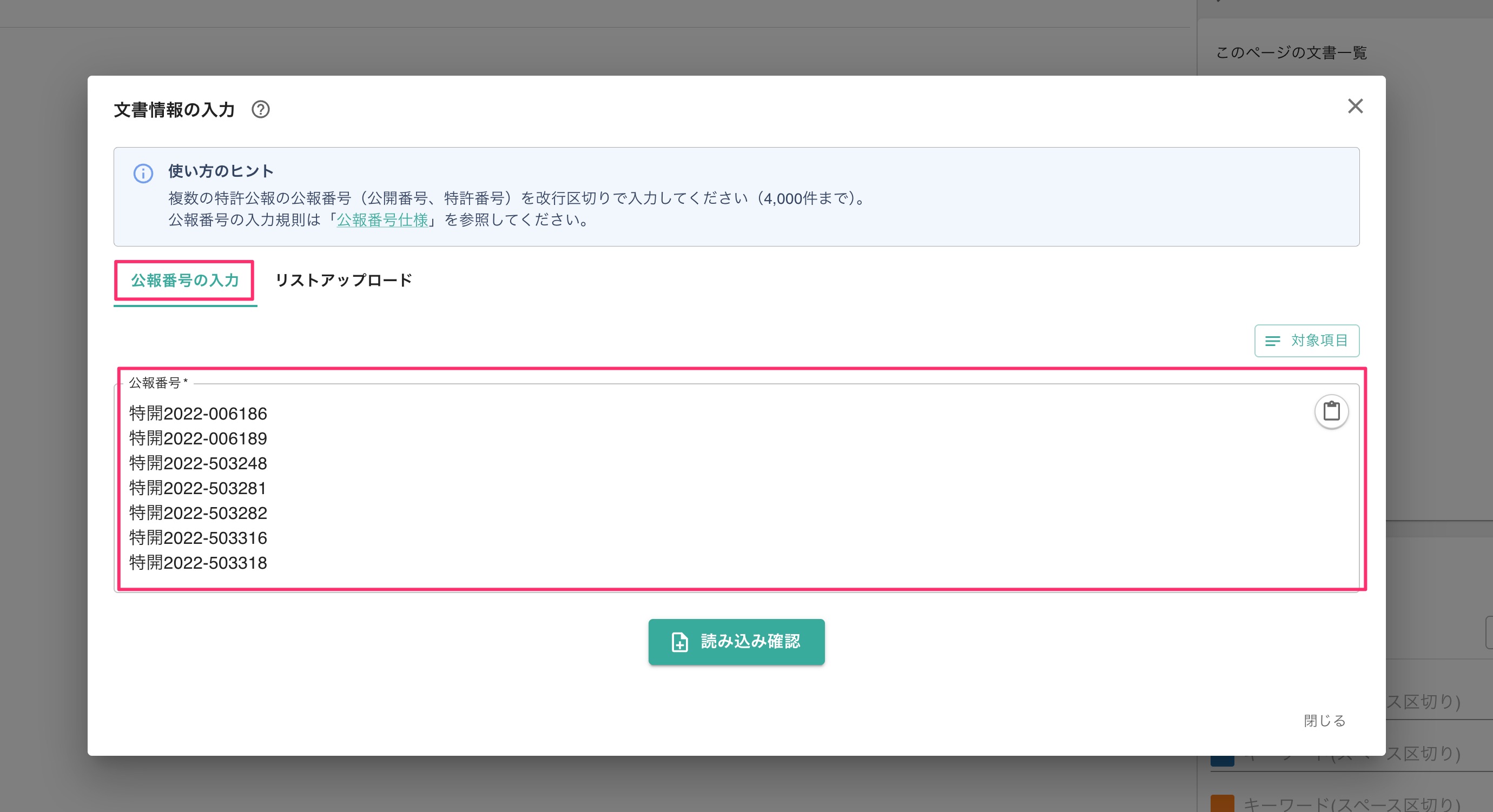Viewport: 1493px width, 812px height.
Task: Select the line 特開2022-503318 in the text area
Action: (197, 562)
